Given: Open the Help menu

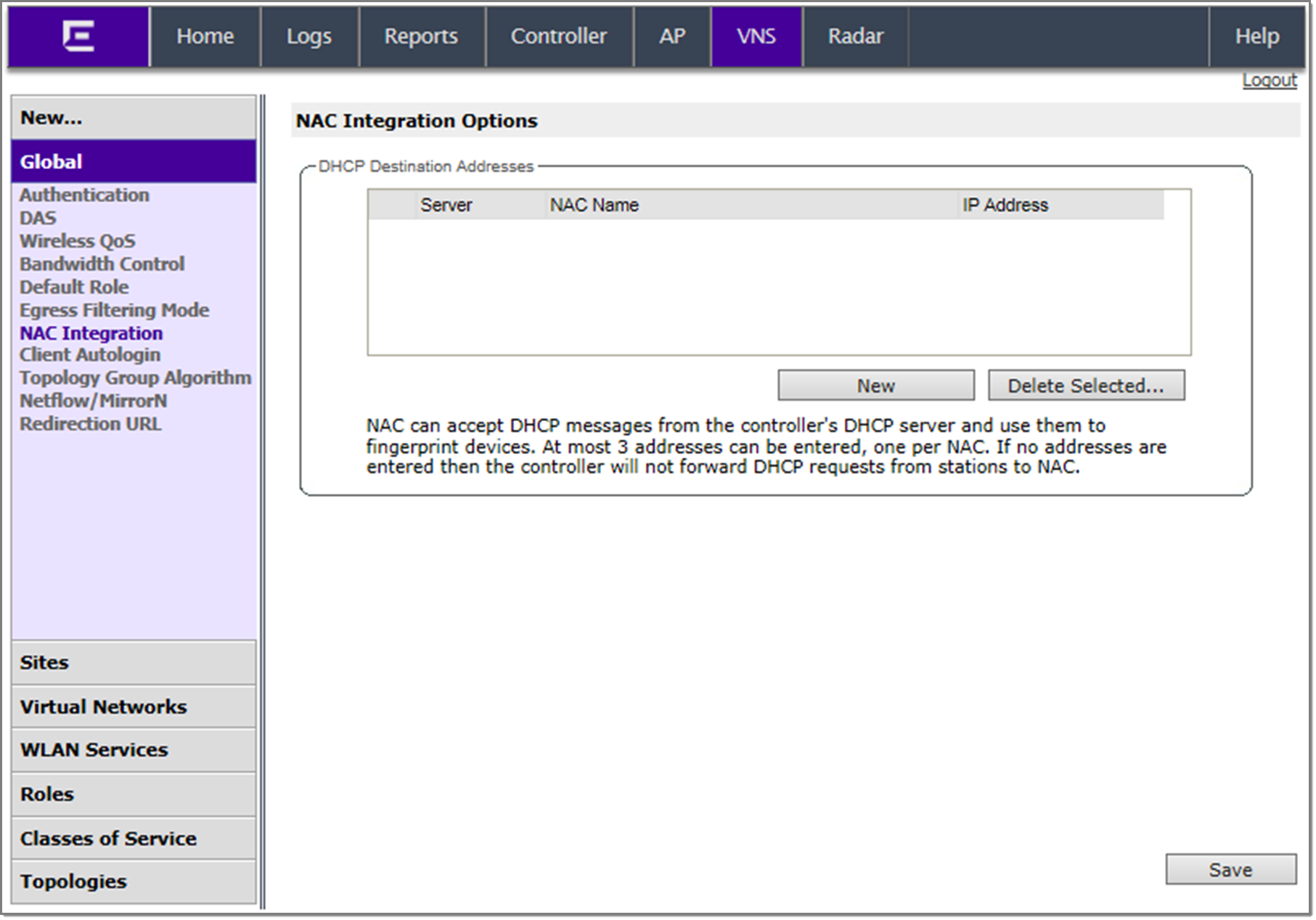Looking at the screenshot, I should tap(1256, 36).
